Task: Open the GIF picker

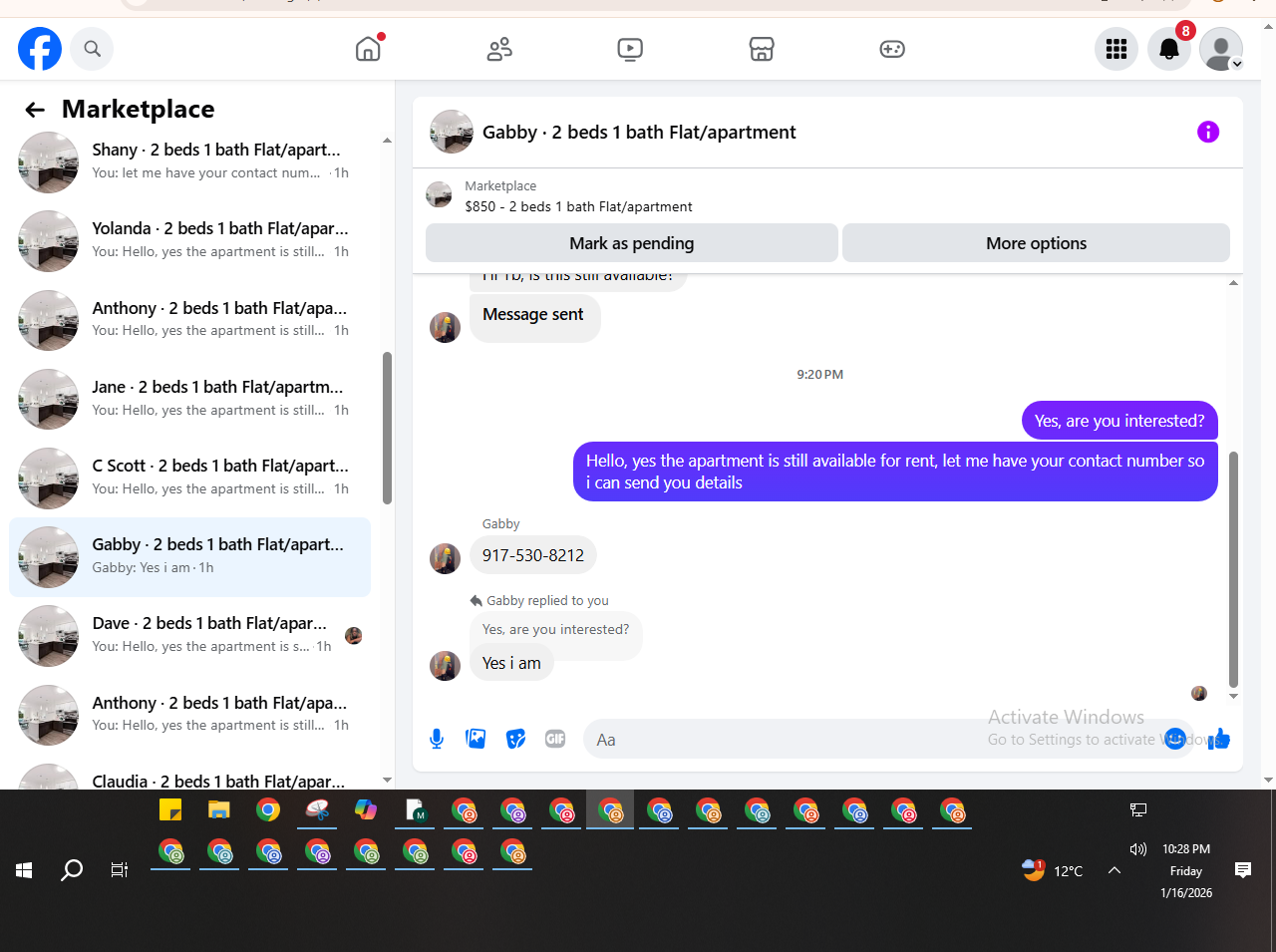Action: (x=555, y=739)
